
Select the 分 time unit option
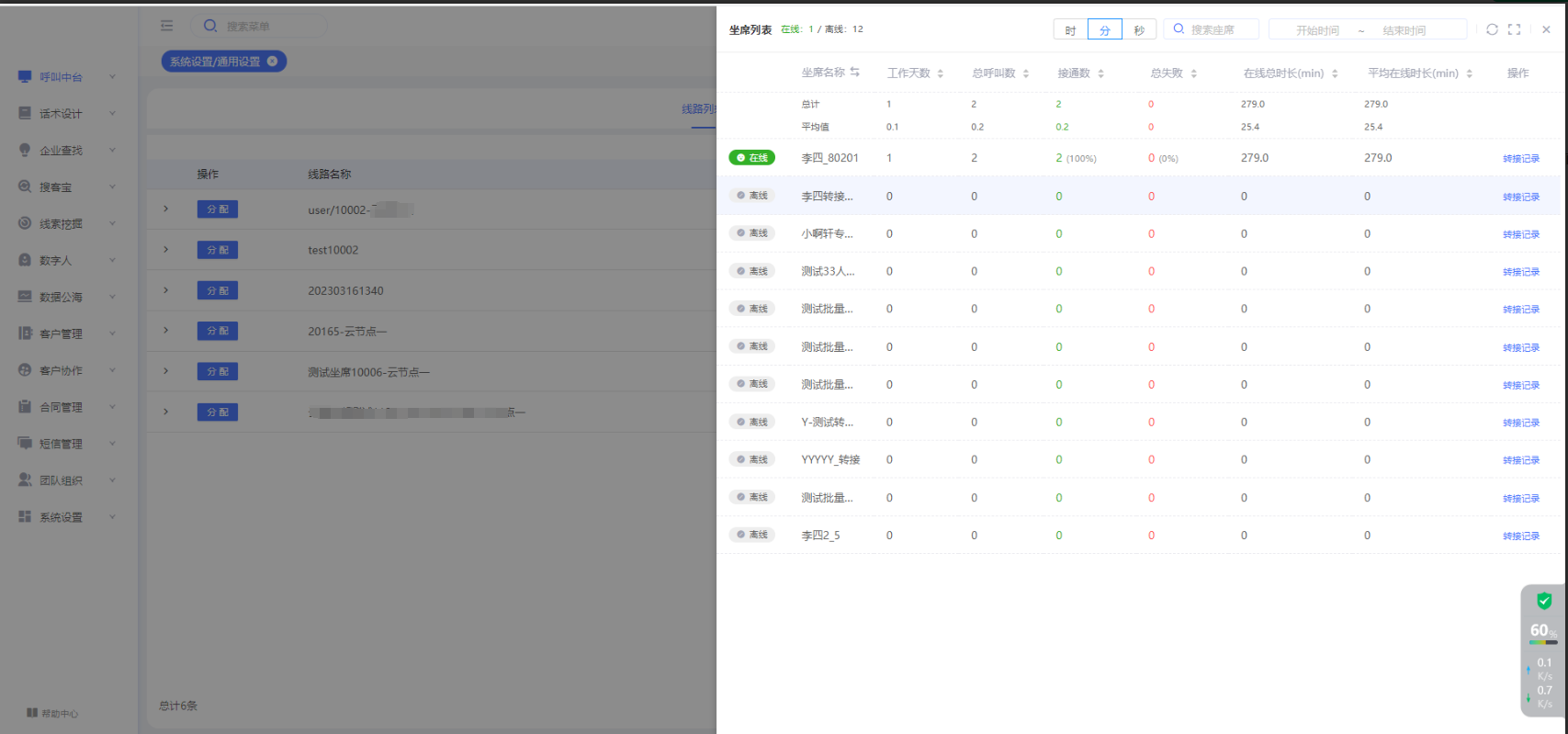pyautogui.click(x=1104, y=30)
